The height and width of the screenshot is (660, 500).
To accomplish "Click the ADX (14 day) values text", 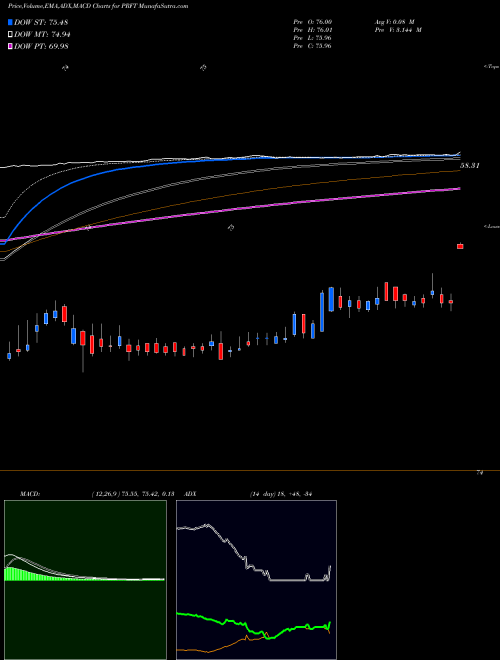I will pyautogui.click(x=280, y=494).
